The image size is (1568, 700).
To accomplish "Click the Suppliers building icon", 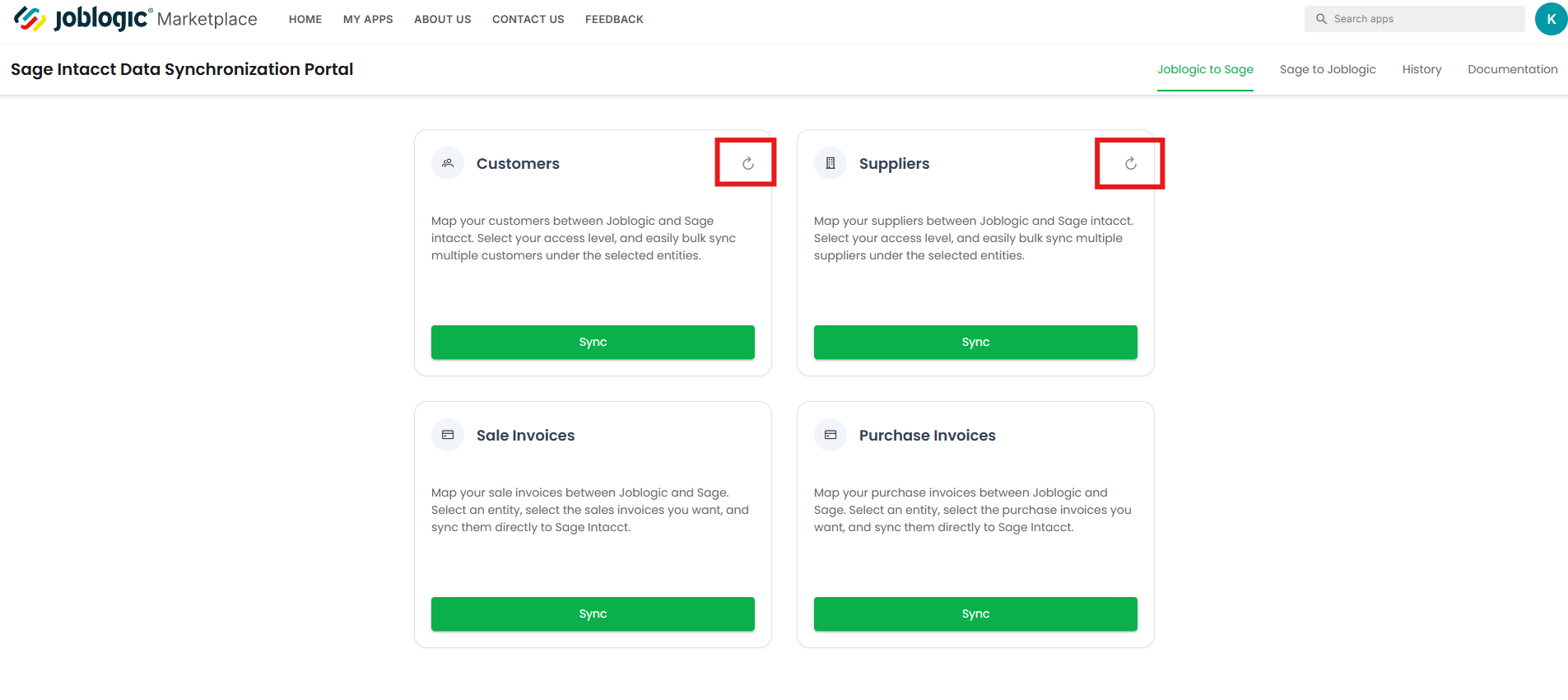I will (831, 163).
